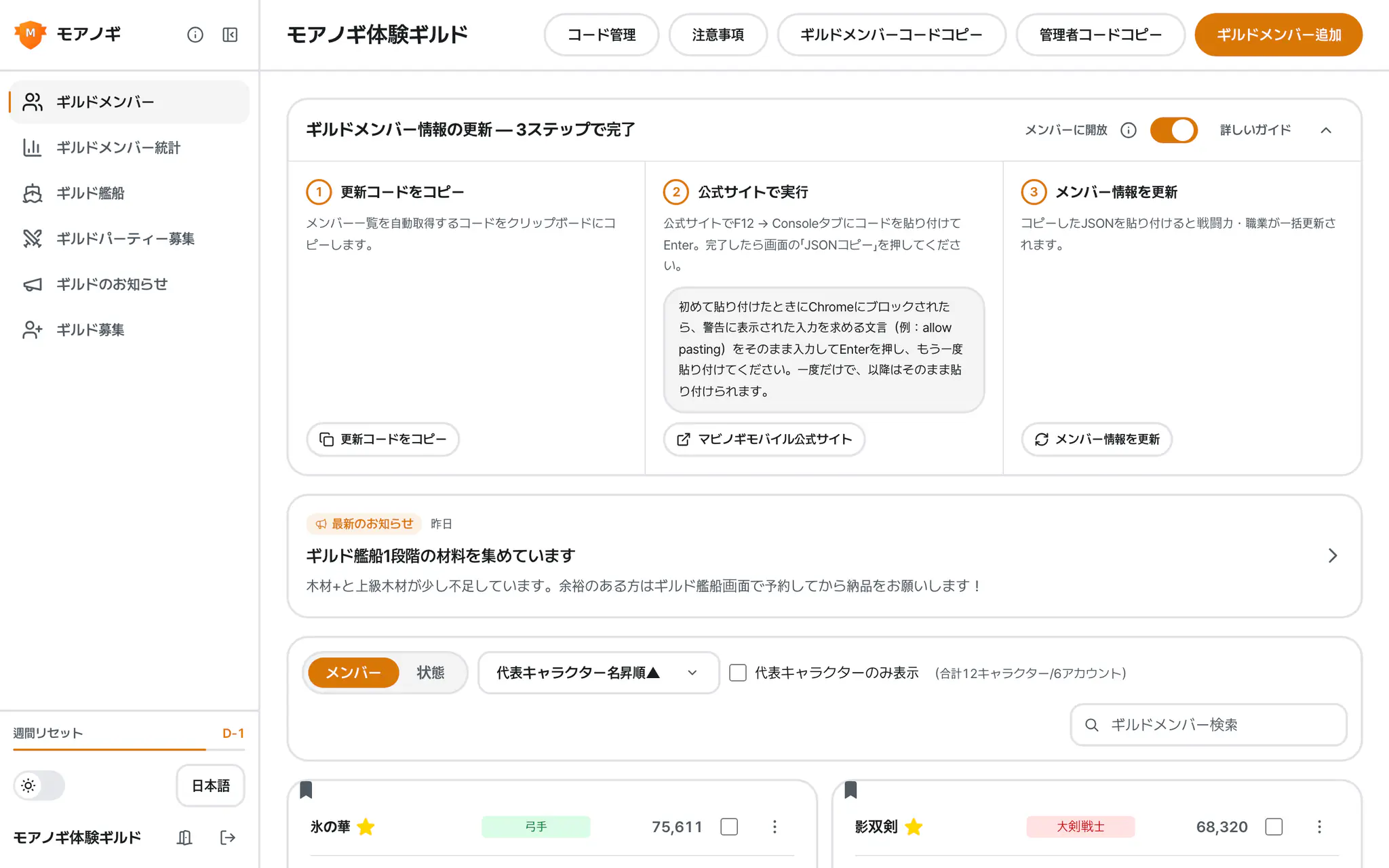Open the 日本語 language selector
This screenshot has height=868, width=1389.
tap(210, 785)
